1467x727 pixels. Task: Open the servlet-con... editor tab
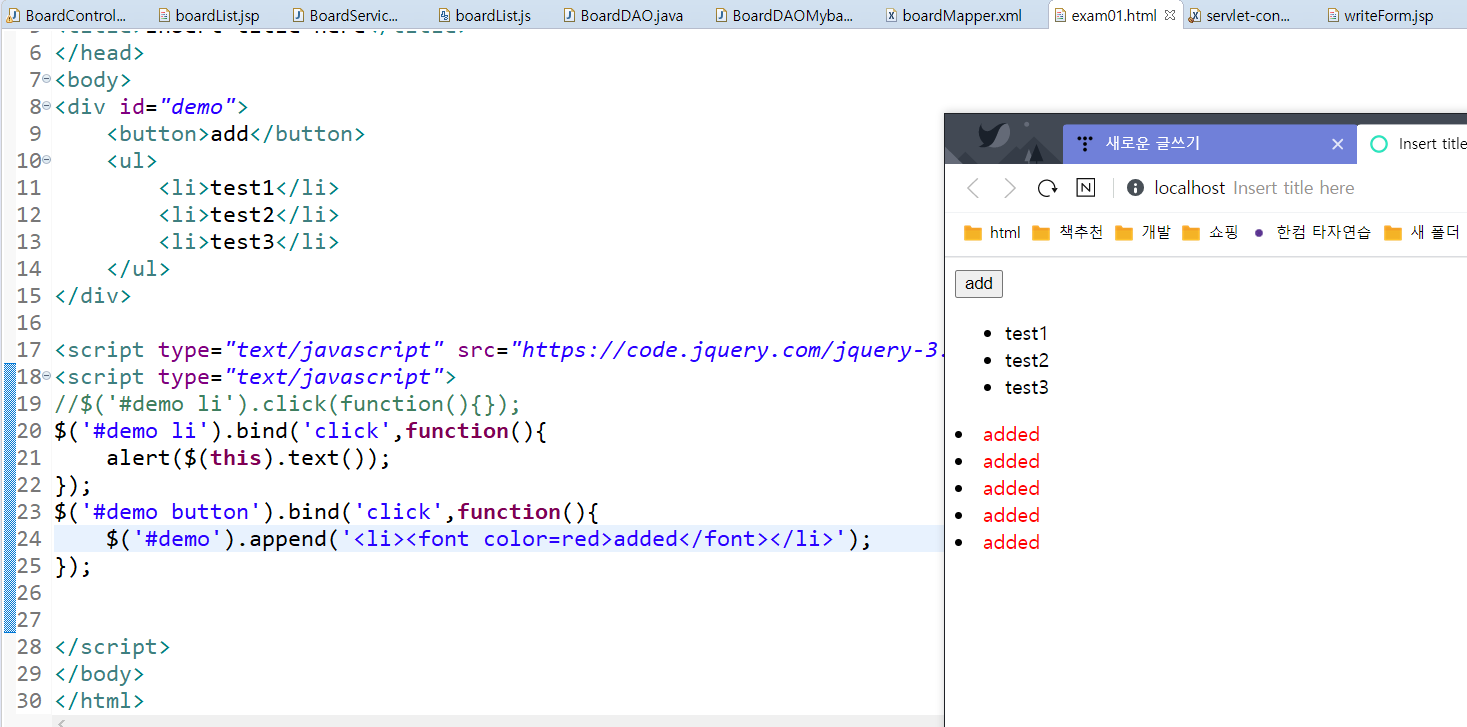(1238, 16)
